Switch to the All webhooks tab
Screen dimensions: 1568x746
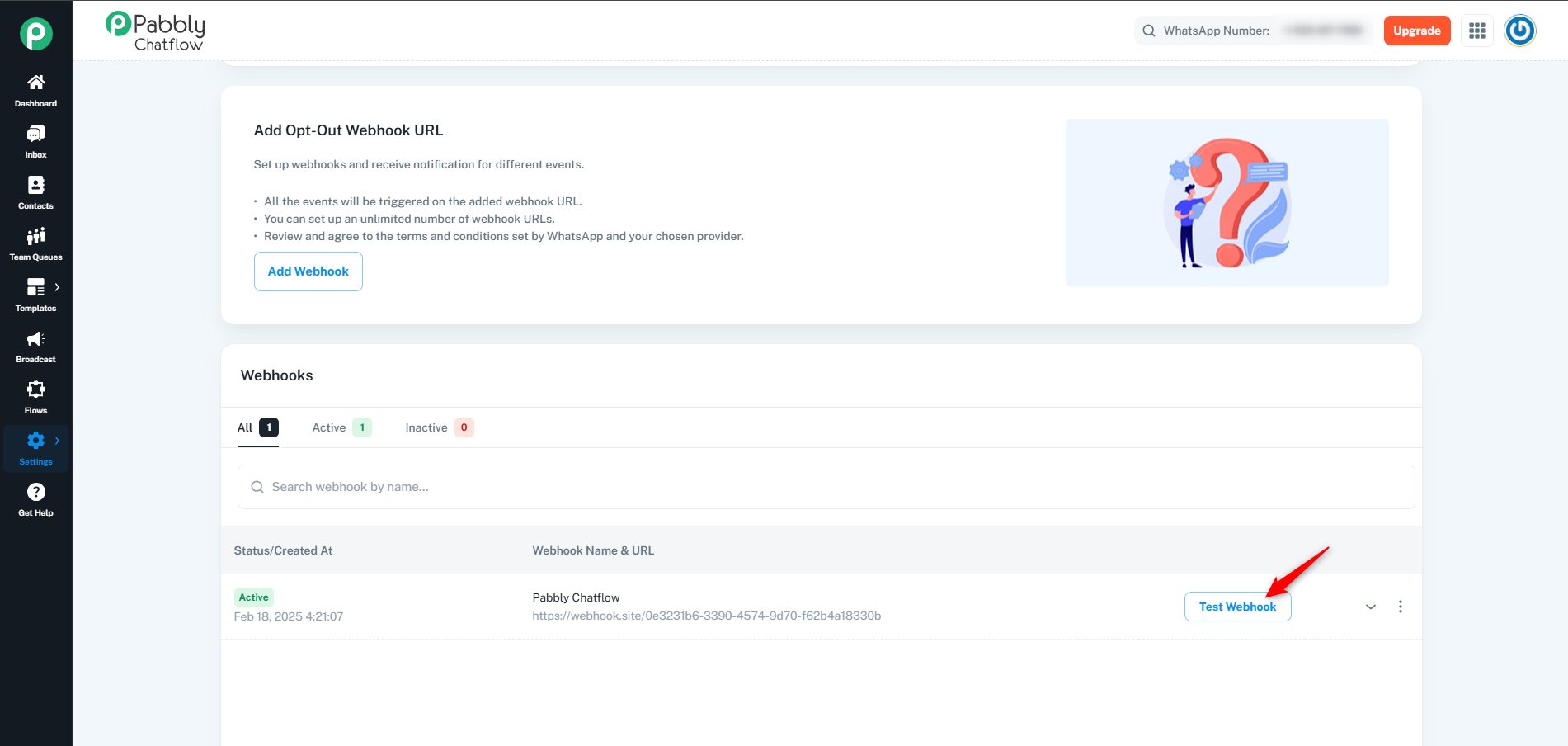coord(258,427)
